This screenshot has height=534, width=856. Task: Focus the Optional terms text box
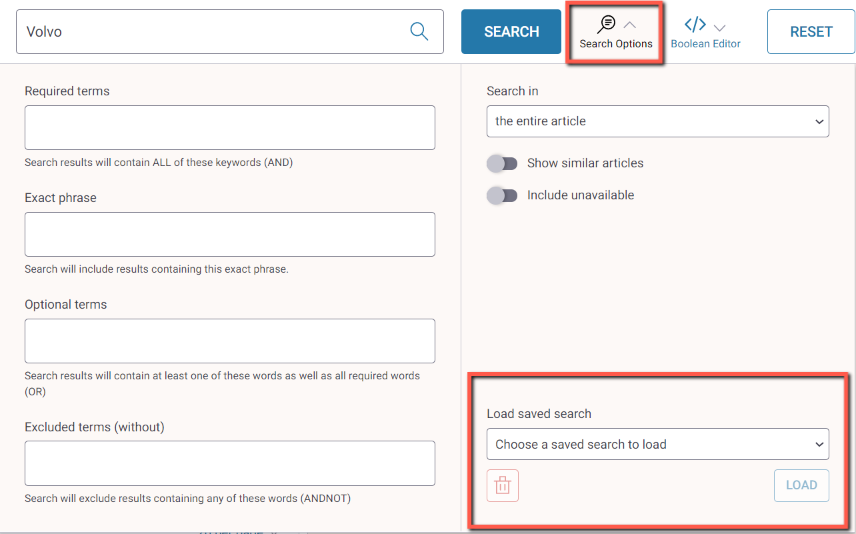tap(230, 341)
